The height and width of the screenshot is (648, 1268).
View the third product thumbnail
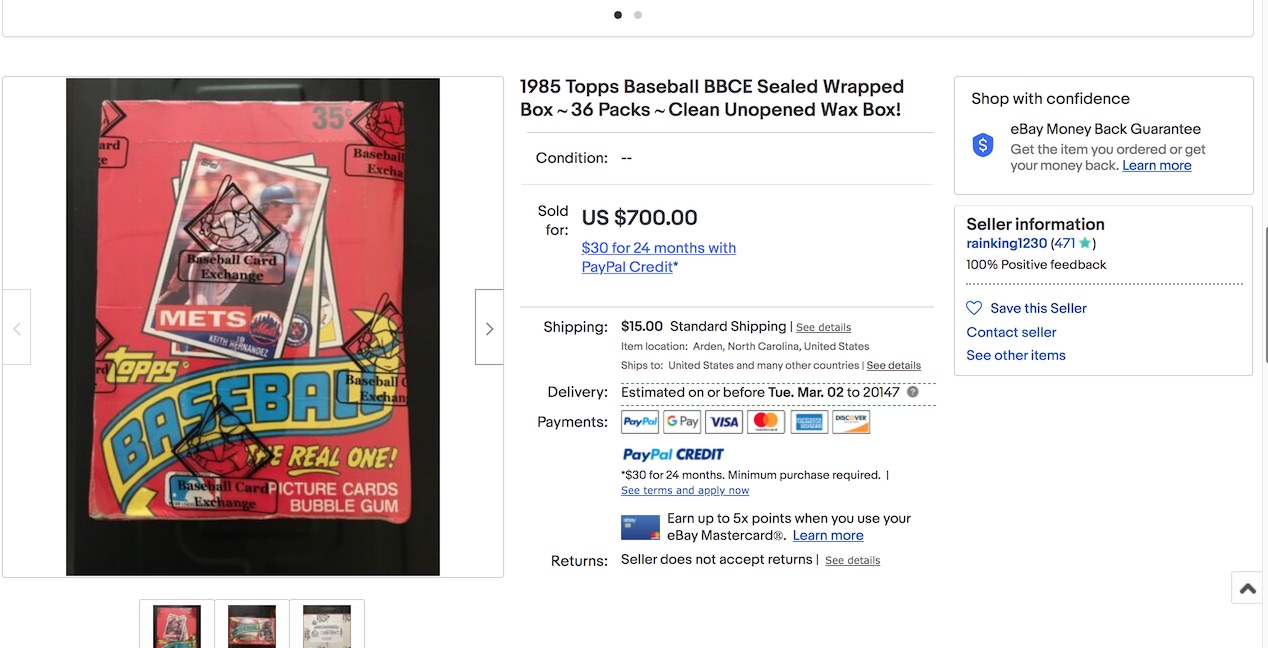click(x=327, y=625)
